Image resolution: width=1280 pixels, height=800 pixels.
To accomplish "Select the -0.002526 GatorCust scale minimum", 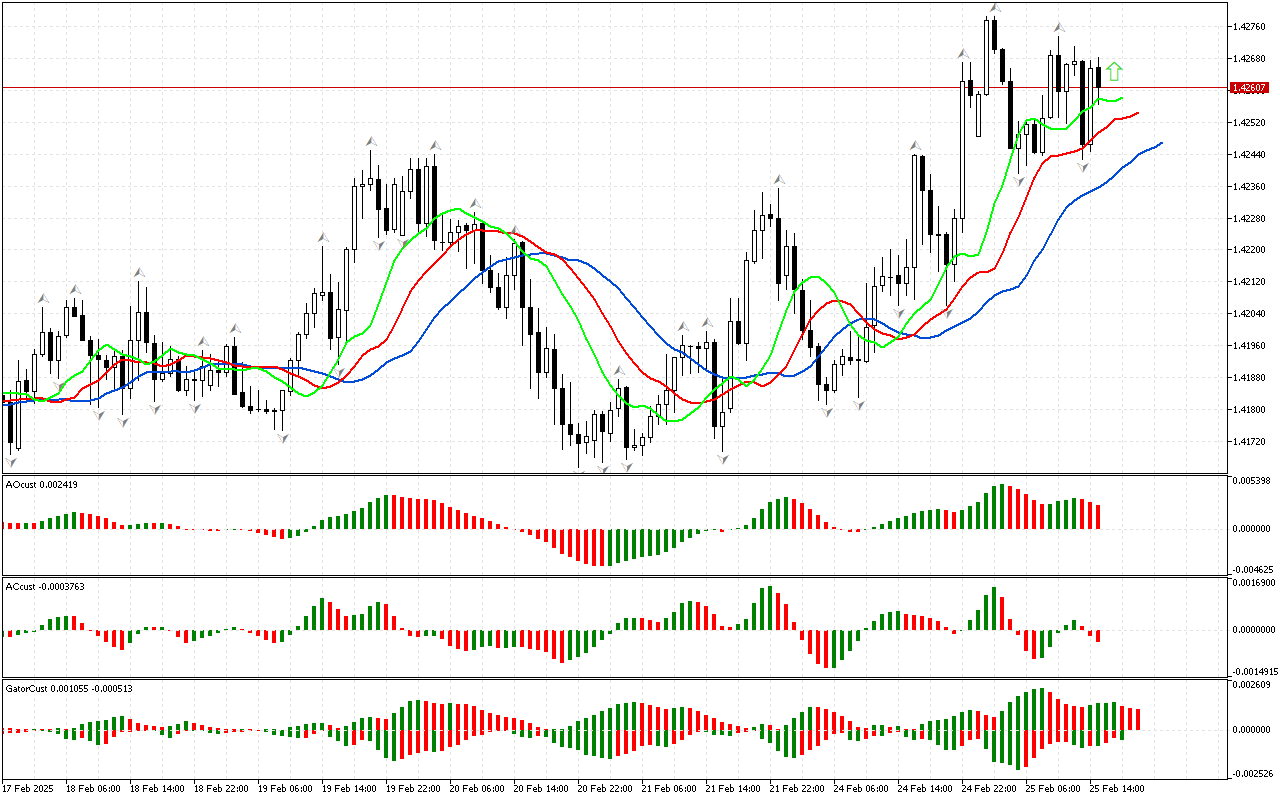I will (x=1254, y=772).
